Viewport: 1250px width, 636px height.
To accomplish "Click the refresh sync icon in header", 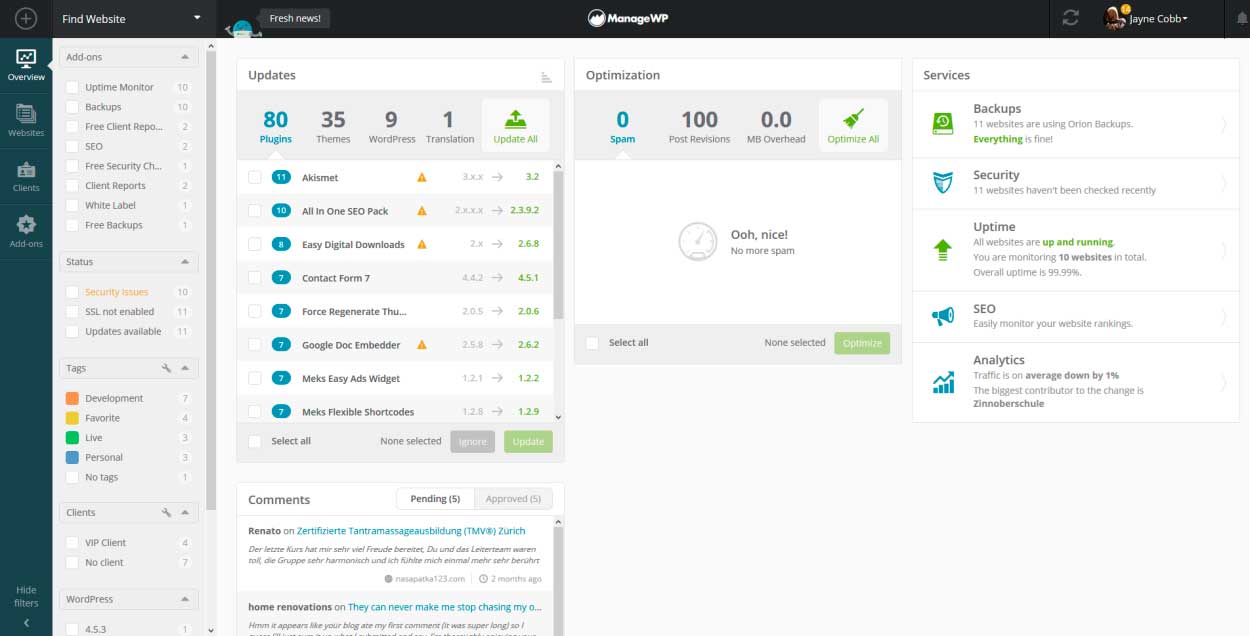I will tap(1071, 18).
